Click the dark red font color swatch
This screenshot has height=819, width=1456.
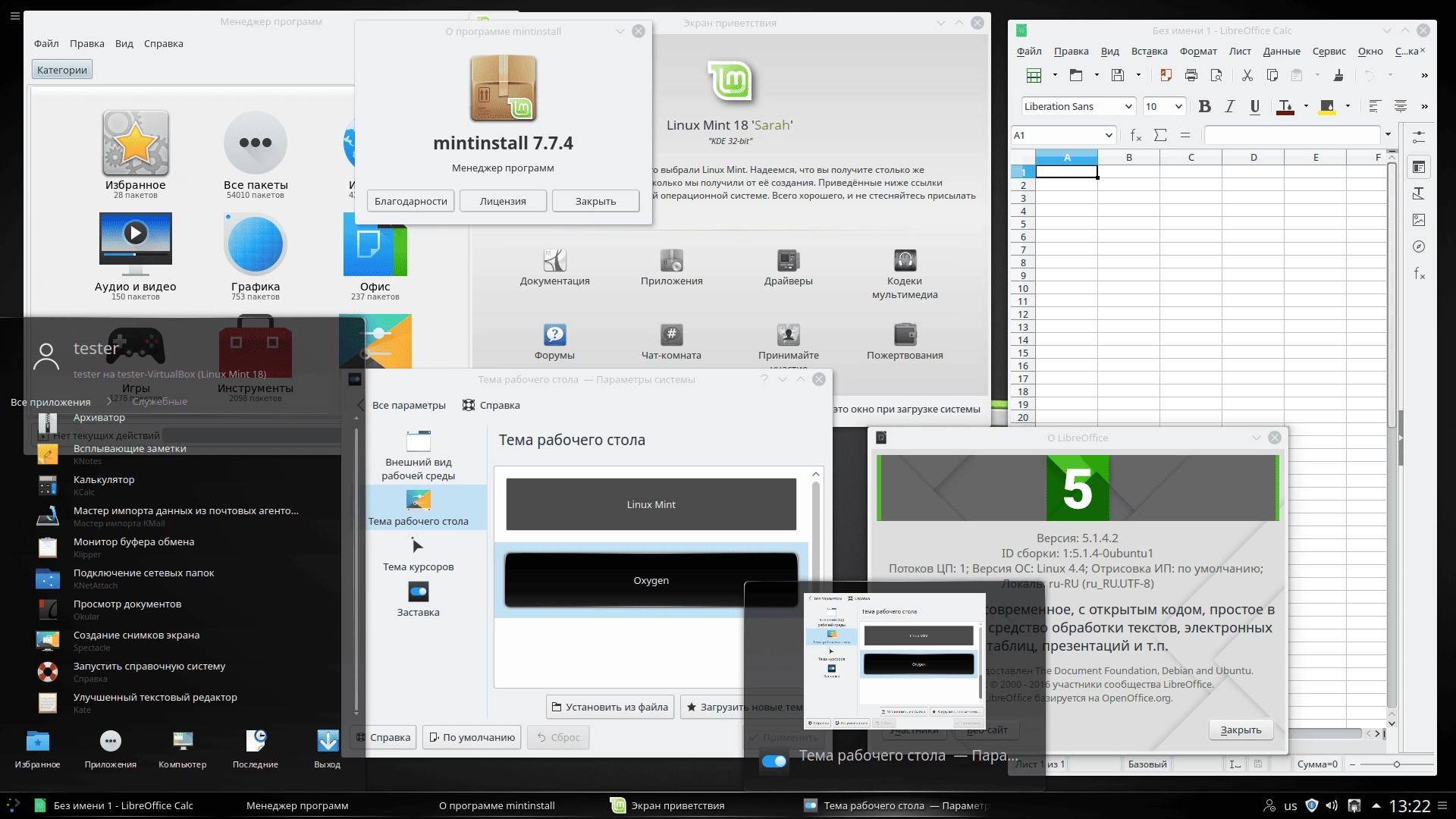tap(1285, 113)
